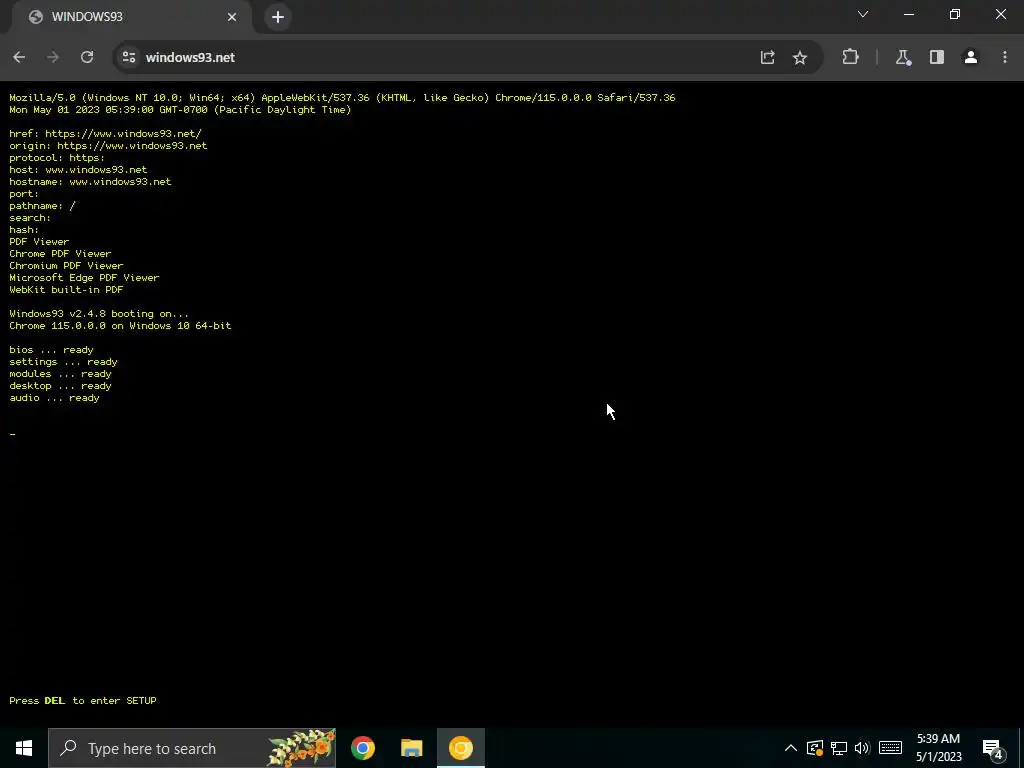Bookmark this tab with star icon
Viewport: 1024px width, 768px height.
(800, 57)
